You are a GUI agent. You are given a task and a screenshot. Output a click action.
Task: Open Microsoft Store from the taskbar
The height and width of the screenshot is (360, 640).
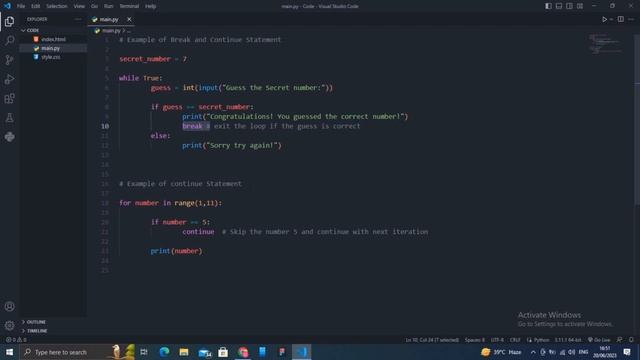point(223,352)
